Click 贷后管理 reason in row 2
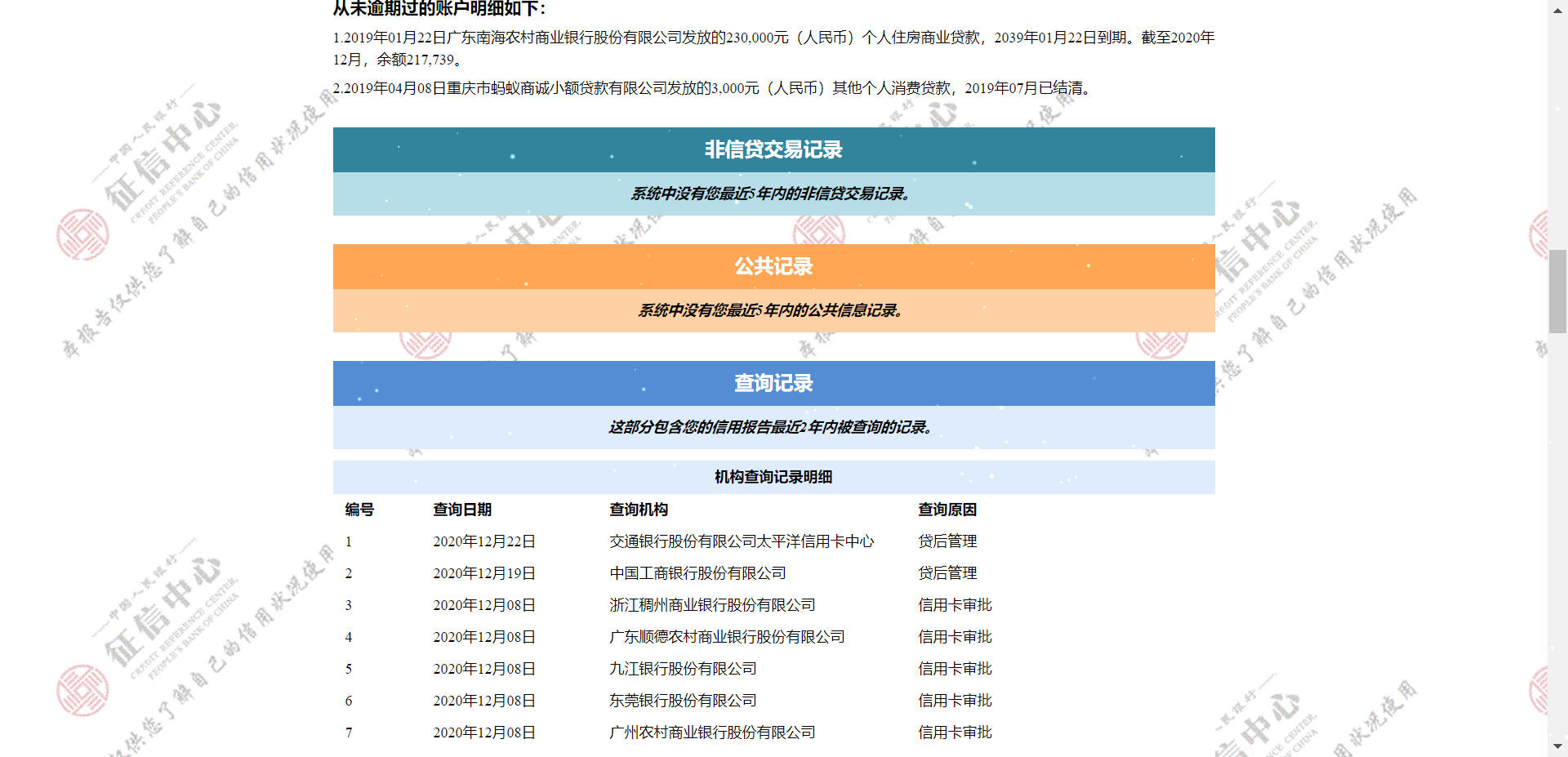Image resolution: width=1568 pixels, height=757 pixels. 947,573
